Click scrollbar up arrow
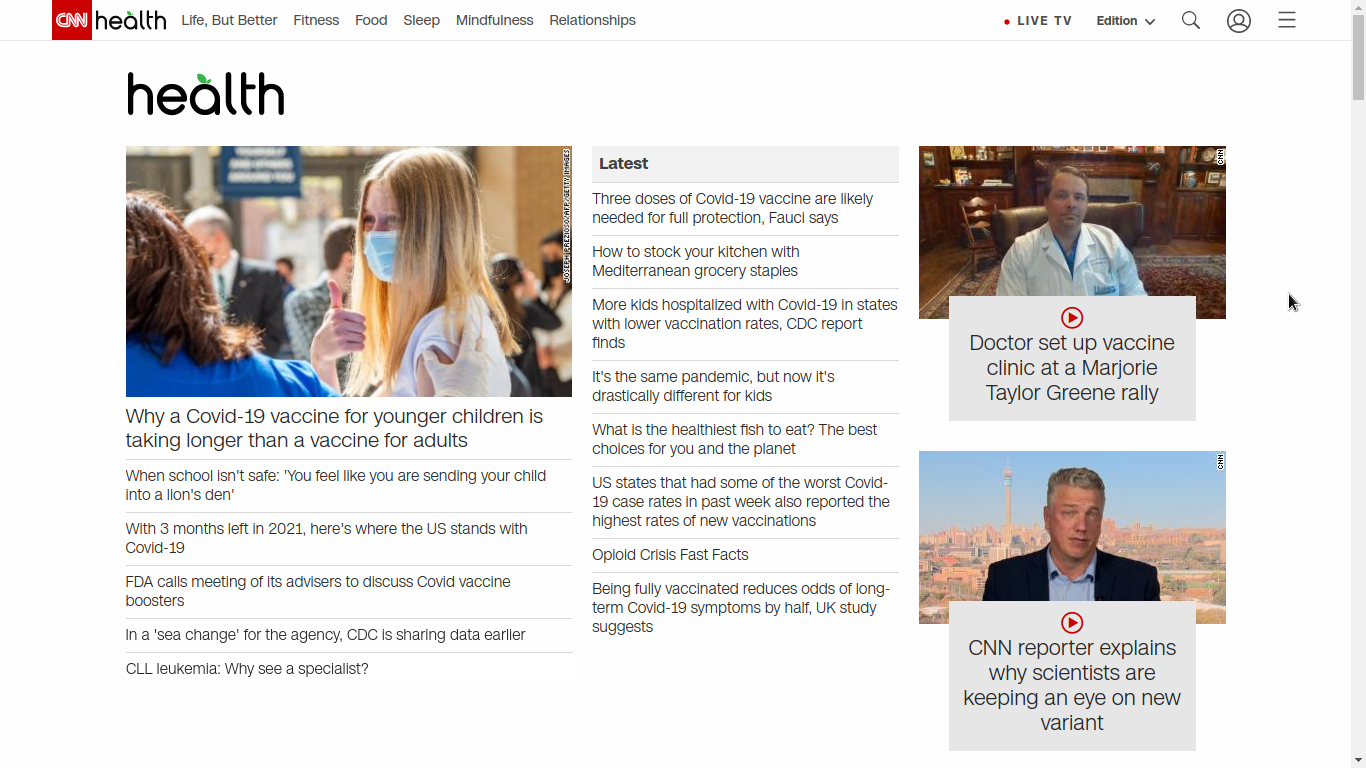 coord(1358,6)
